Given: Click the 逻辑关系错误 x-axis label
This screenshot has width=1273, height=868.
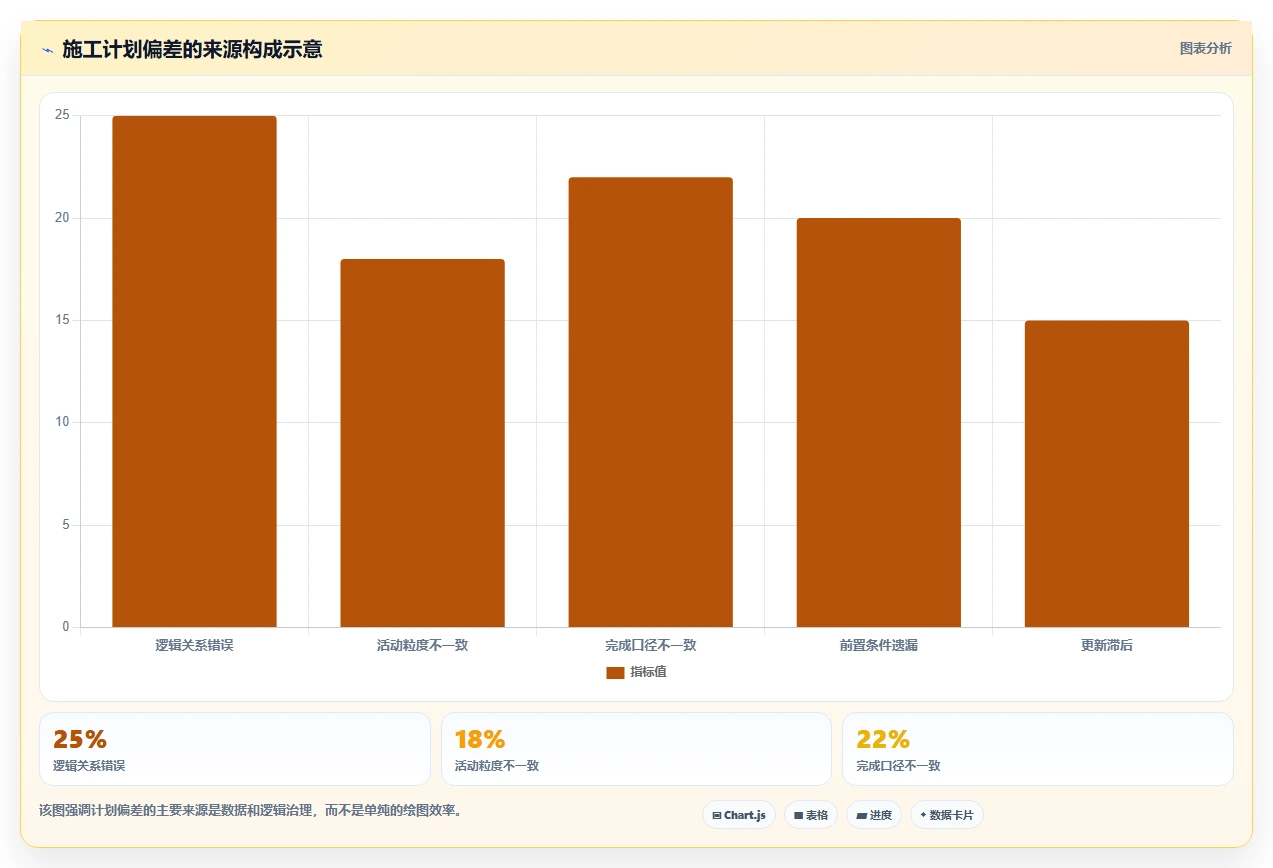Looking at the screenshot, I should coord(194,646).
